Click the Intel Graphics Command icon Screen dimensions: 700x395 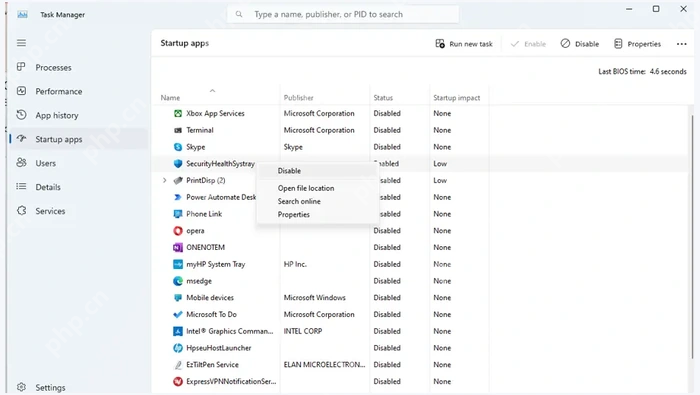pos(178,331)
